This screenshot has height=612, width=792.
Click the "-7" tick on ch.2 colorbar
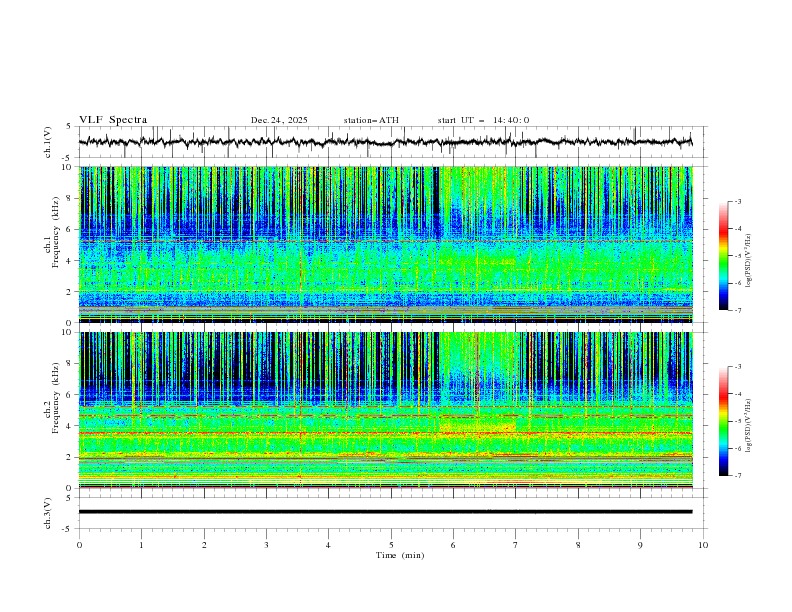pos(738,476)
